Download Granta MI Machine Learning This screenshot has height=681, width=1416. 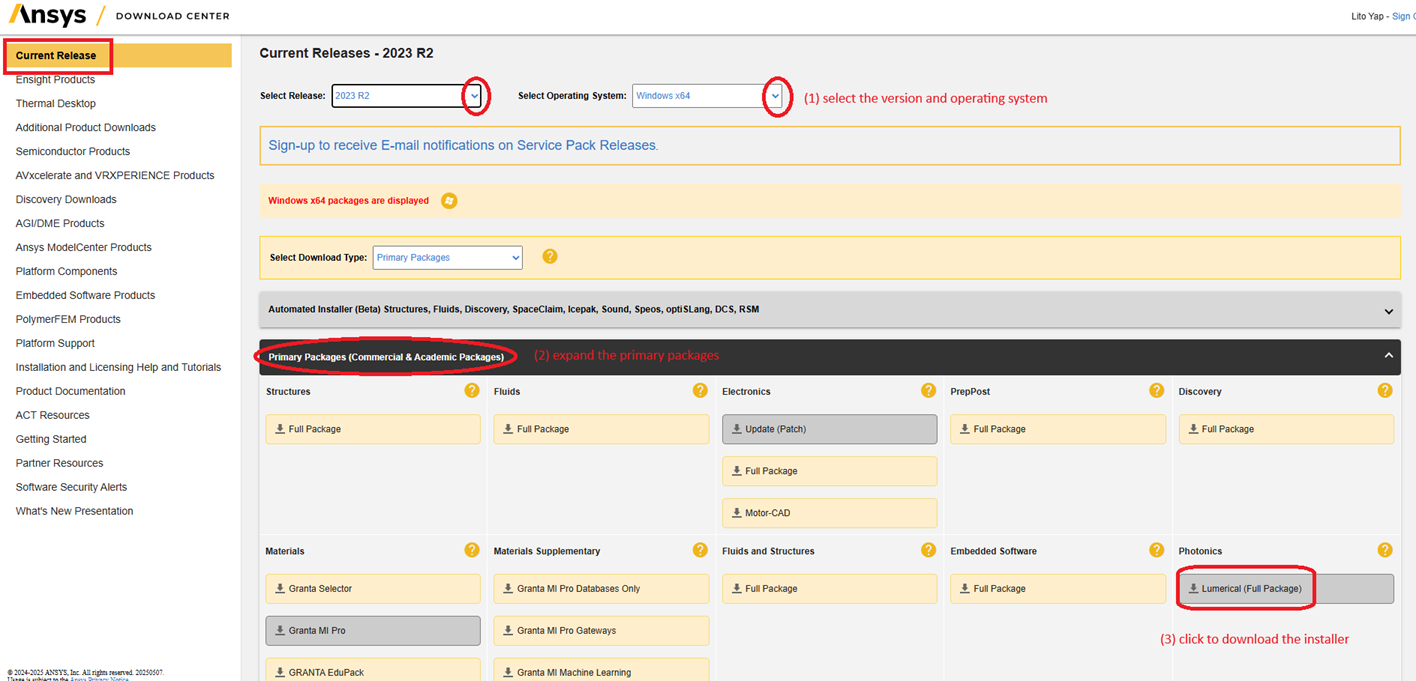tap(601, 670)
